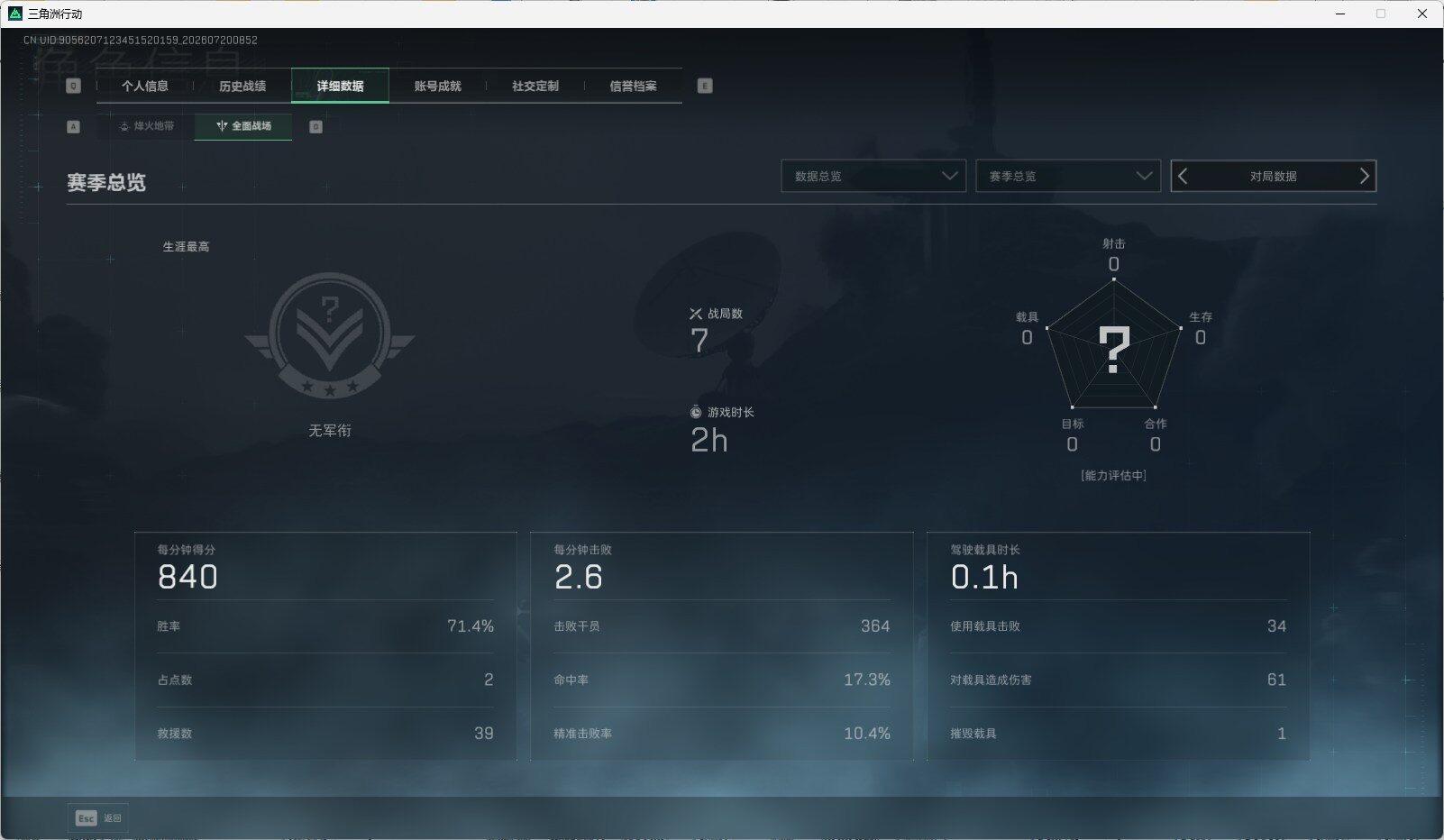Open the 信誉档案 tab

(633, 87)
